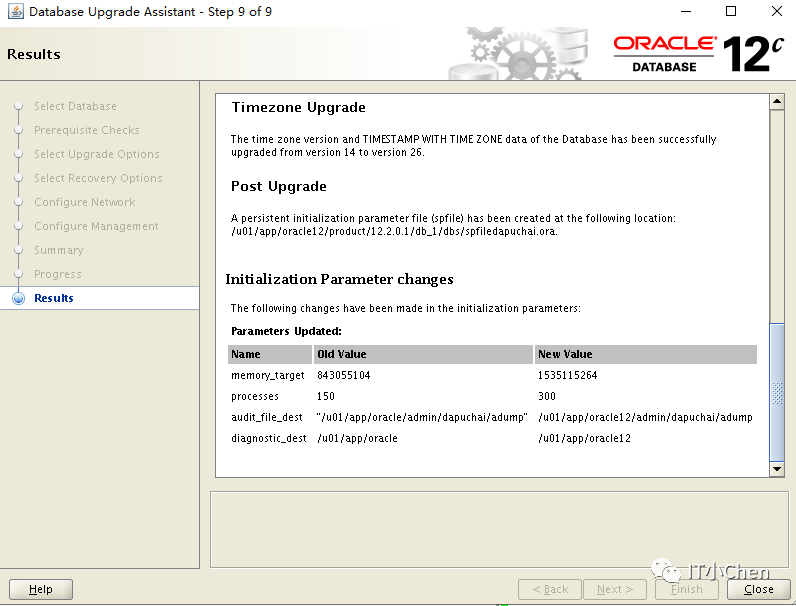Minimize the Database Upgrade Assistant window
796x606 pixels.
[686, 11]
